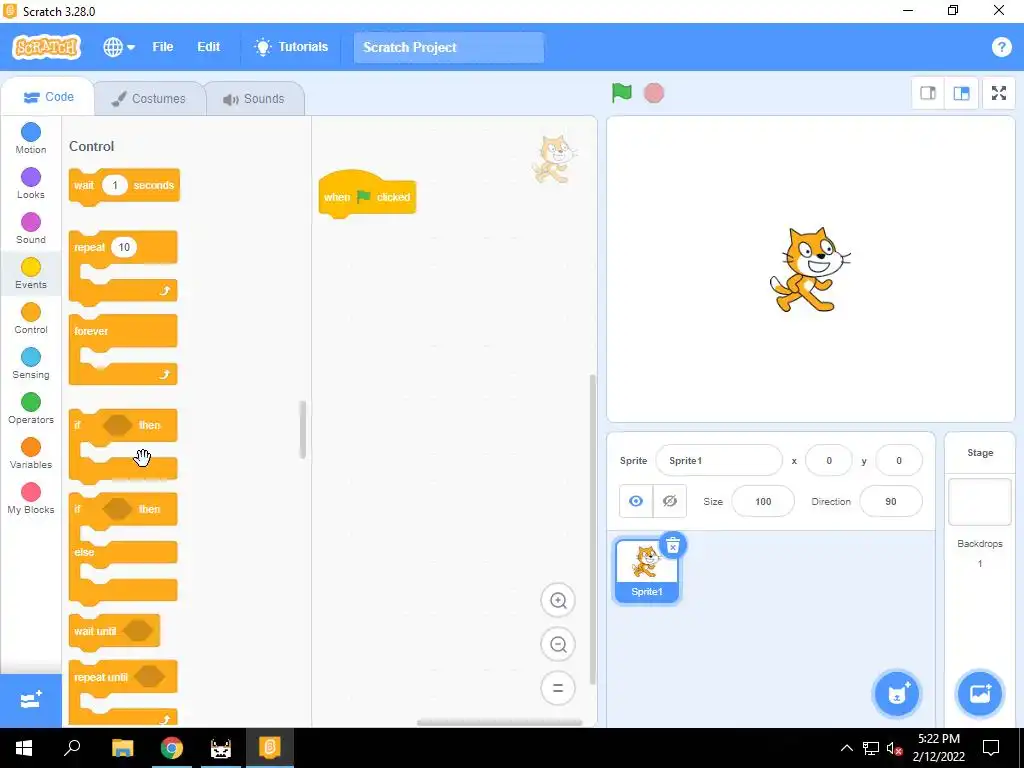The width and height of the screenshot is (1024, 768).
Task: Open the Looks blocks category
Action: (x=31, y=183)
